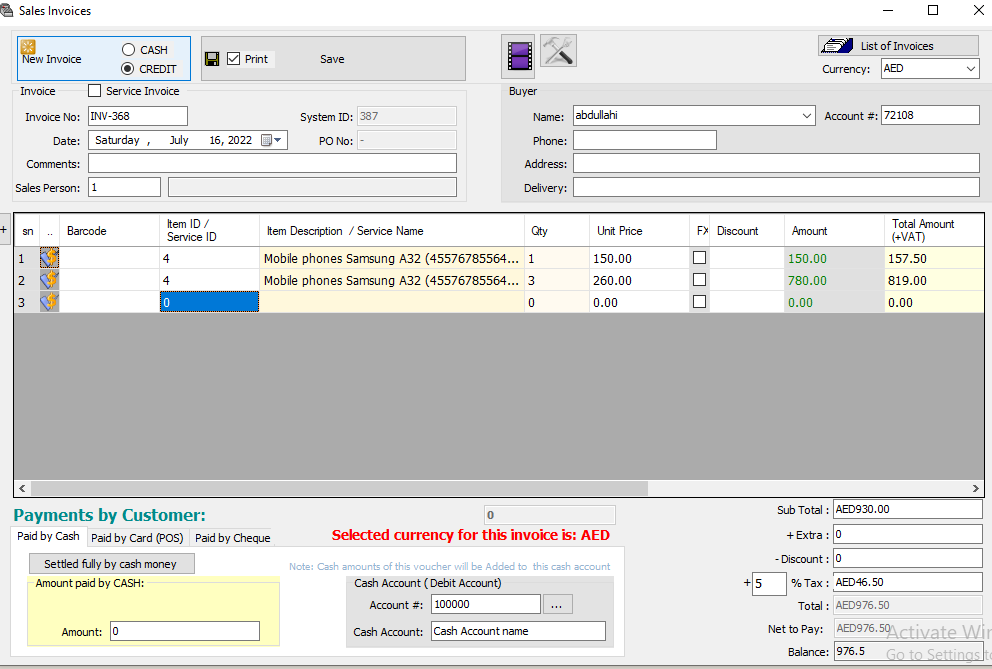This screenshot has width=992, height=669.
Task: Click the ellipsis button beside Cash Account number
Action: (558, 604)
